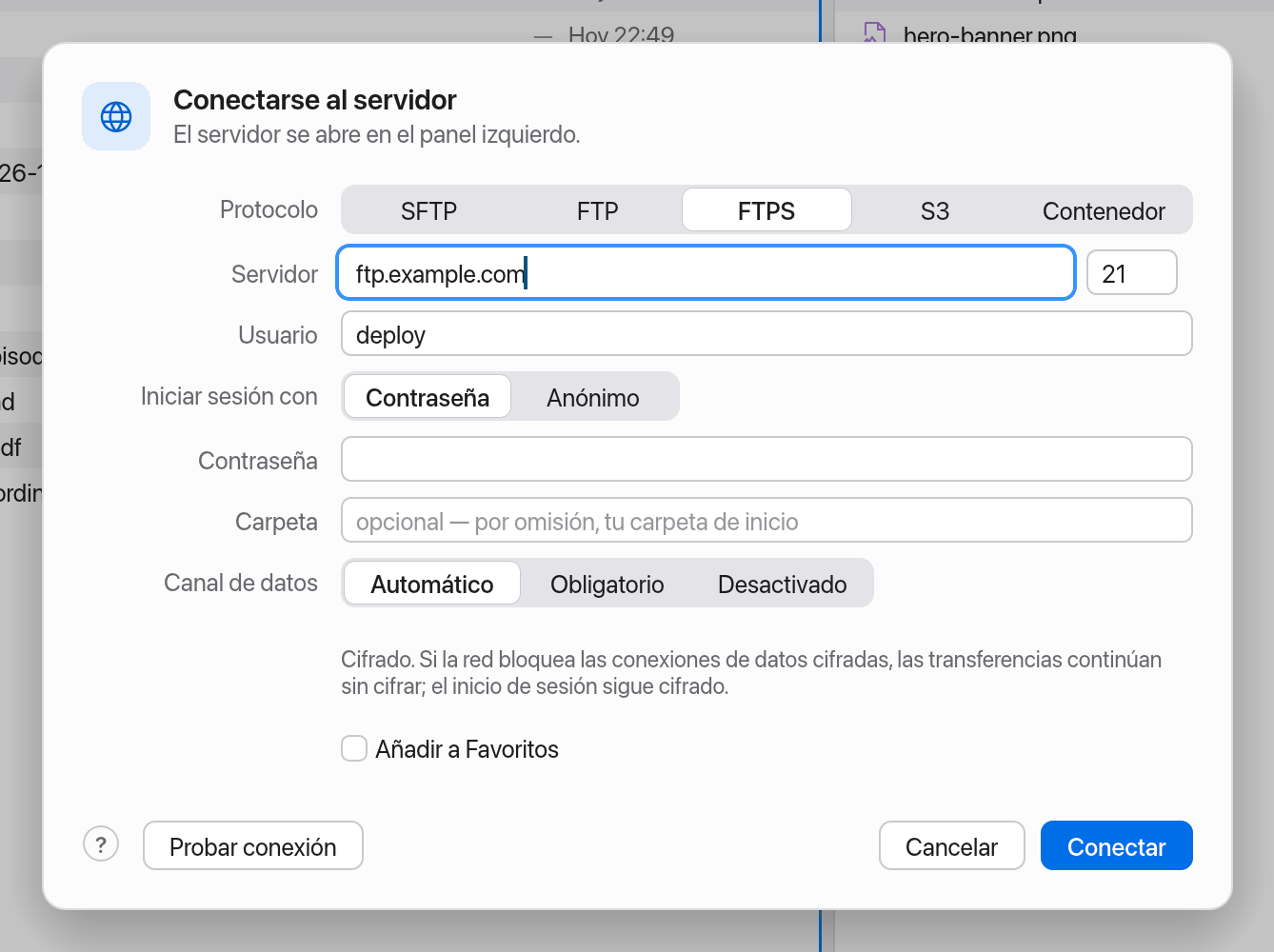Image resolution: width=1274 pixels, height=952 pixels.
Task: Click the globe server icon
Action: [x=116, y=116]
